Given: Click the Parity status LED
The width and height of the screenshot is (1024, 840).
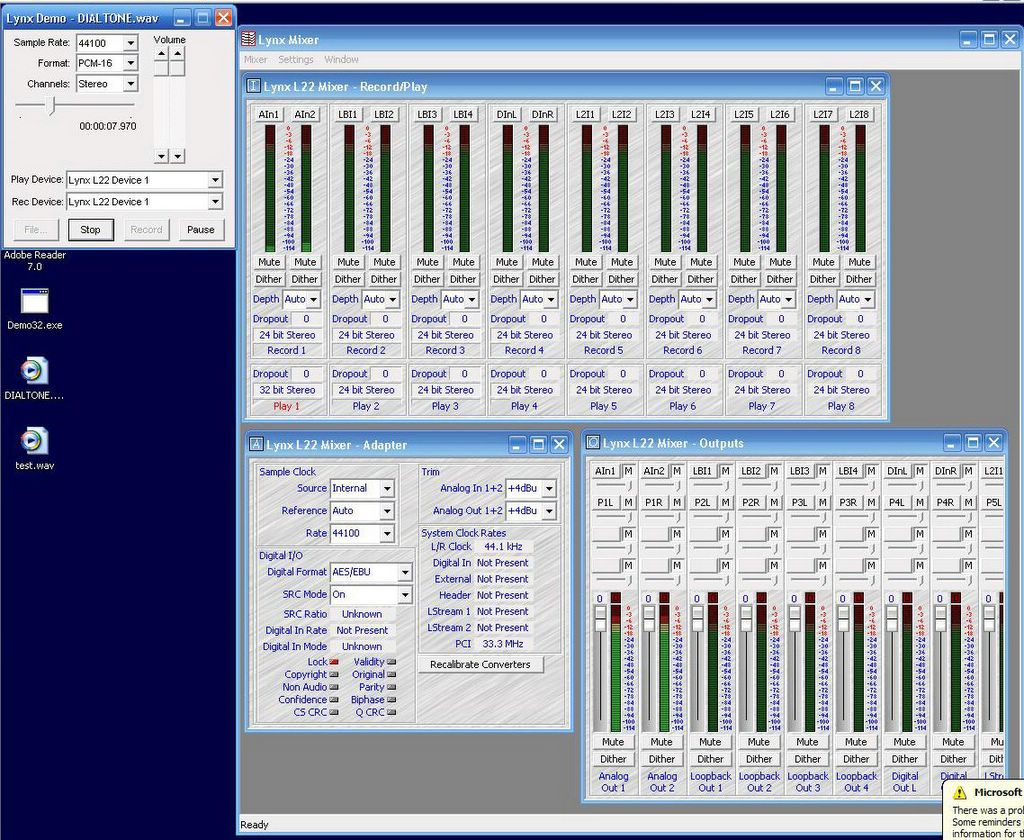Looking at the screenshot, I should click(x=391, y=687).
